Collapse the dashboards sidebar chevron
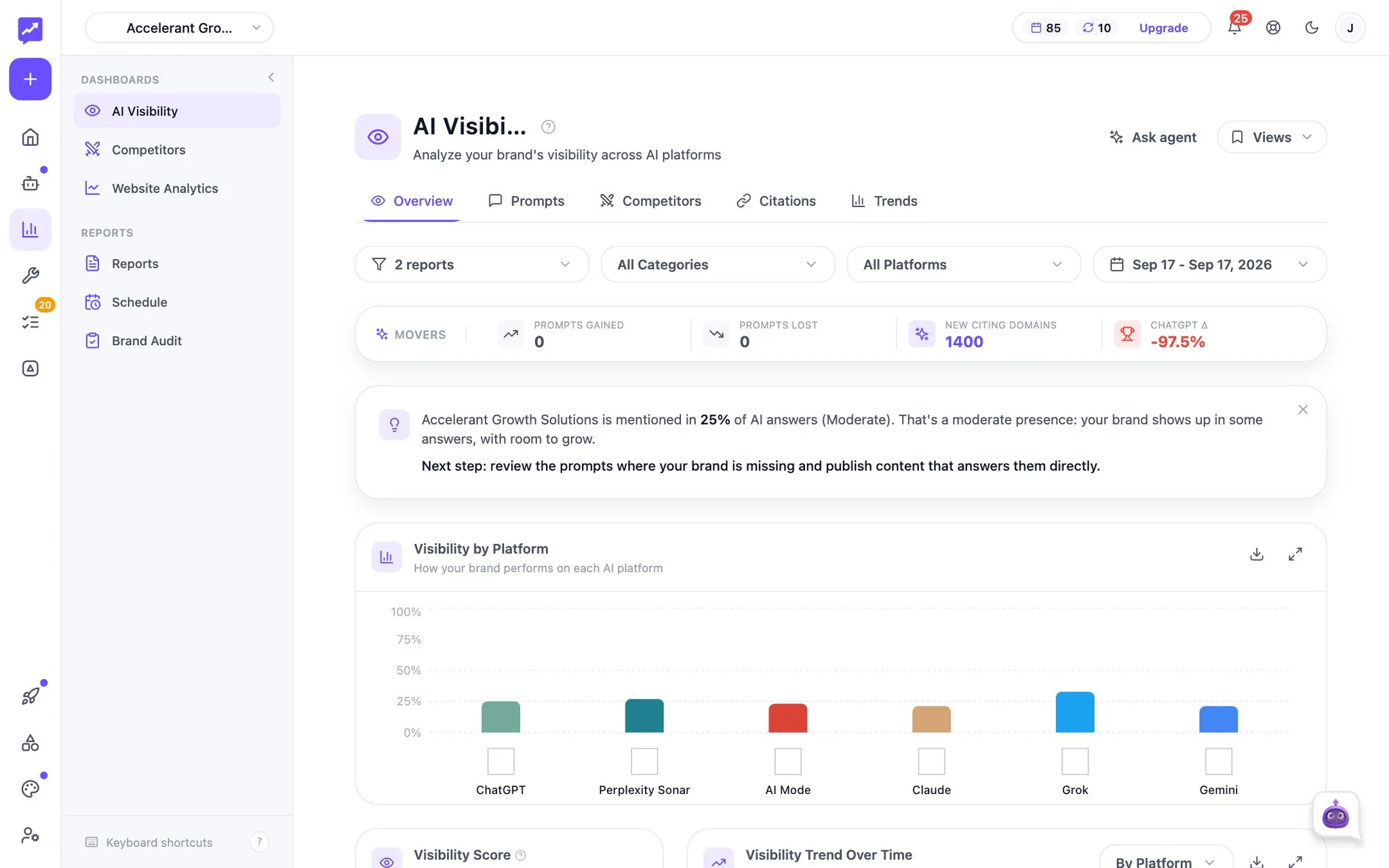Image resolution: width=1389 pixels, height=868 pixels. tap(271, 77)
